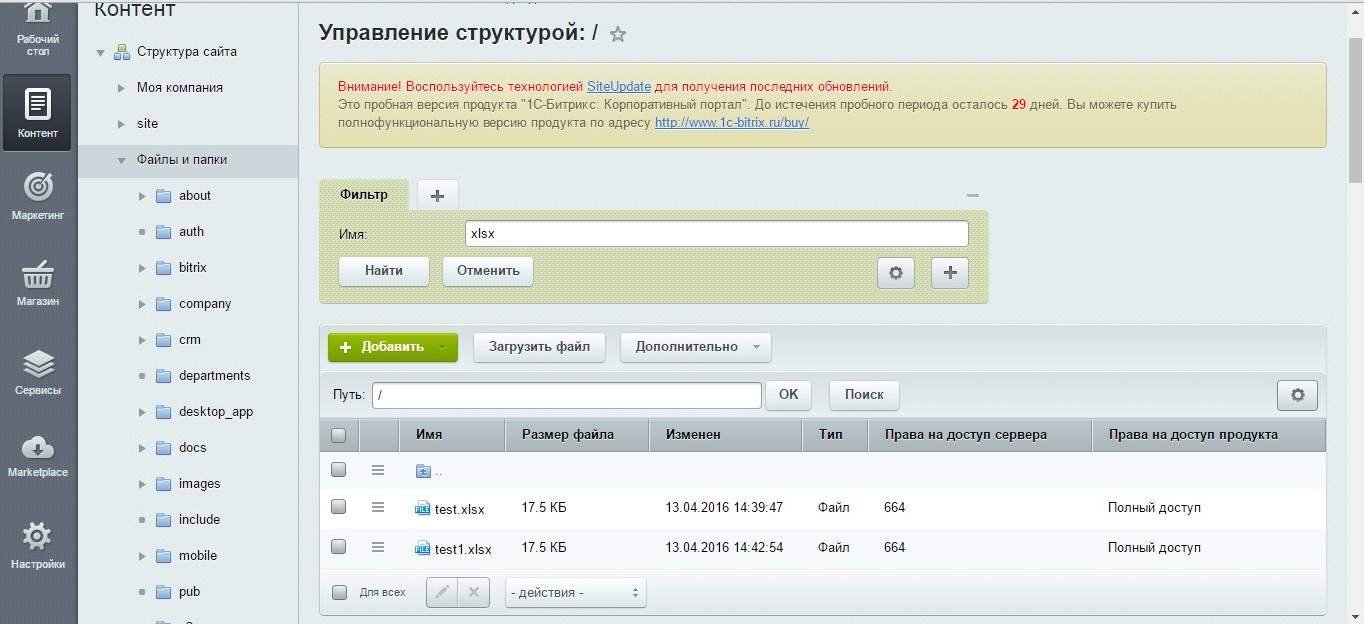Image resolution: width=1366 pixels, height=624 pixels.
Task: Go to Marketplace in sidebar
Action: [x=37, y=456]
